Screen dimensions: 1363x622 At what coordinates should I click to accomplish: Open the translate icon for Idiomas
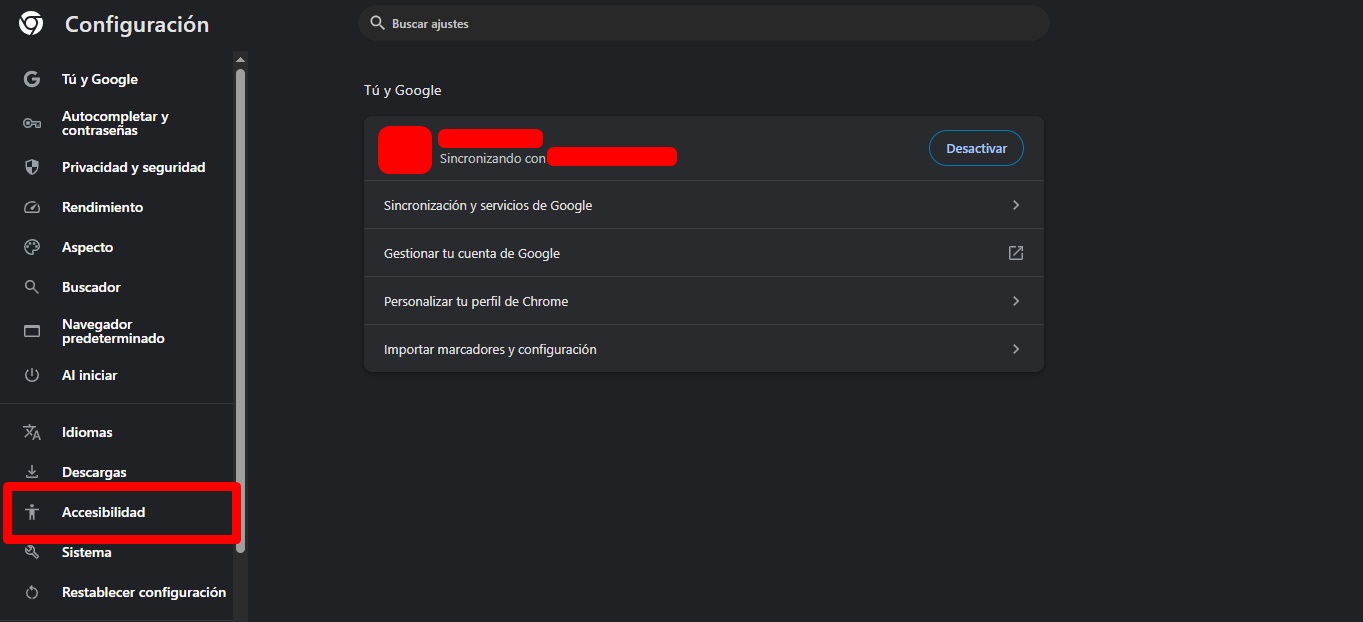(x=32, y=432)
